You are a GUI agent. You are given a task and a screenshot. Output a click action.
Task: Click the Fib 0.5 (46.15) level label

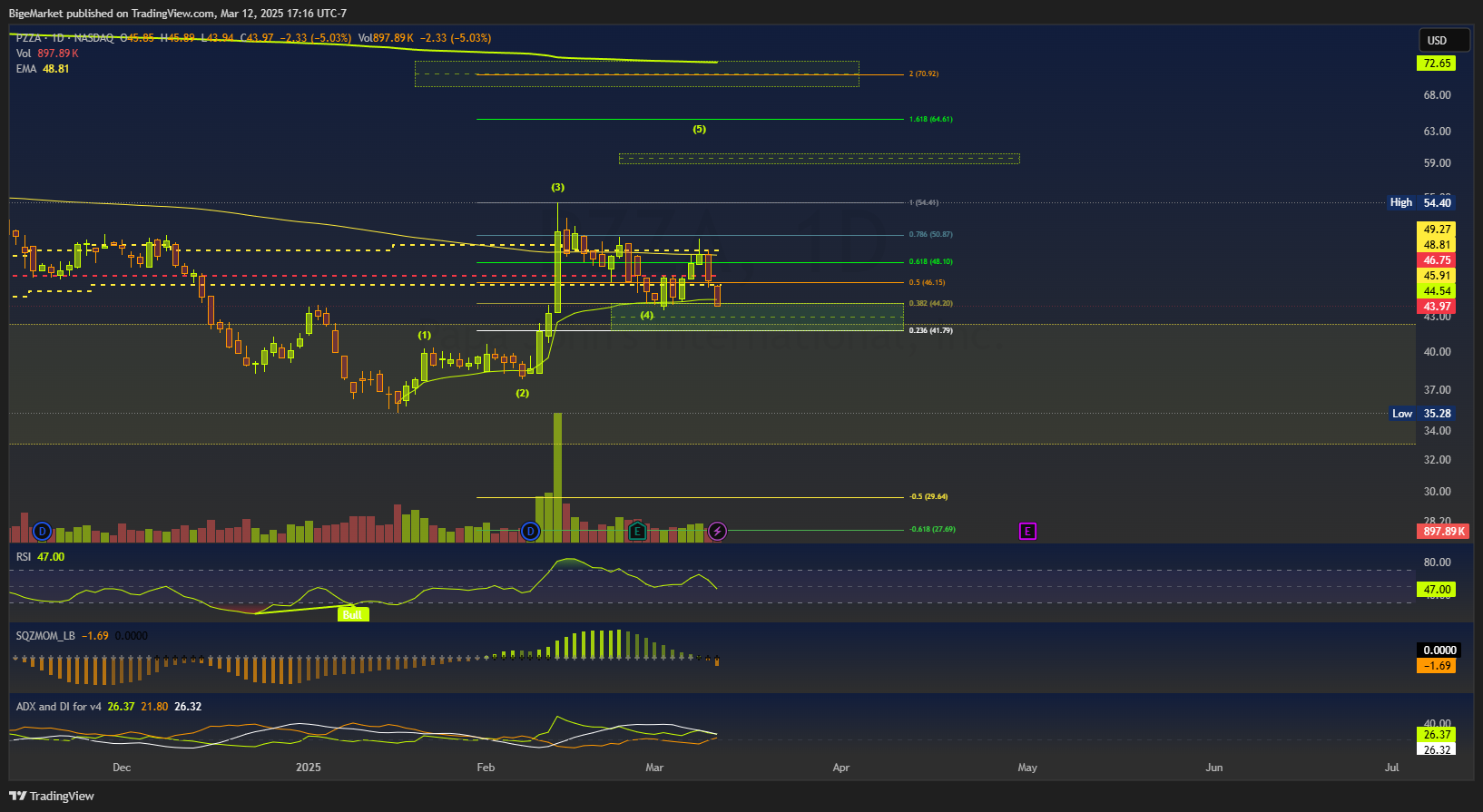(x=928, y=282)
